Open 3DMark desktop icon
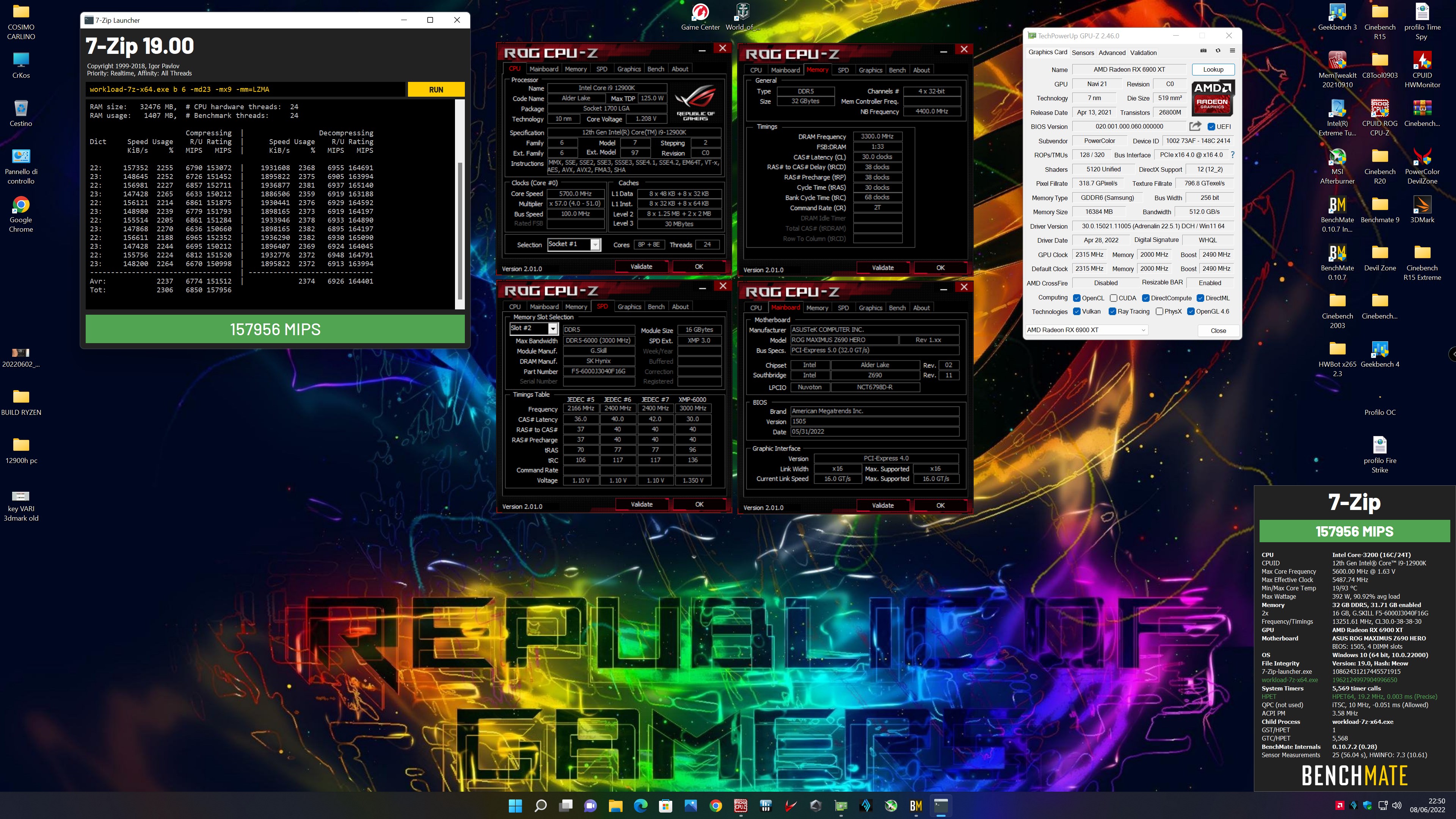 tap(1422, 210)
